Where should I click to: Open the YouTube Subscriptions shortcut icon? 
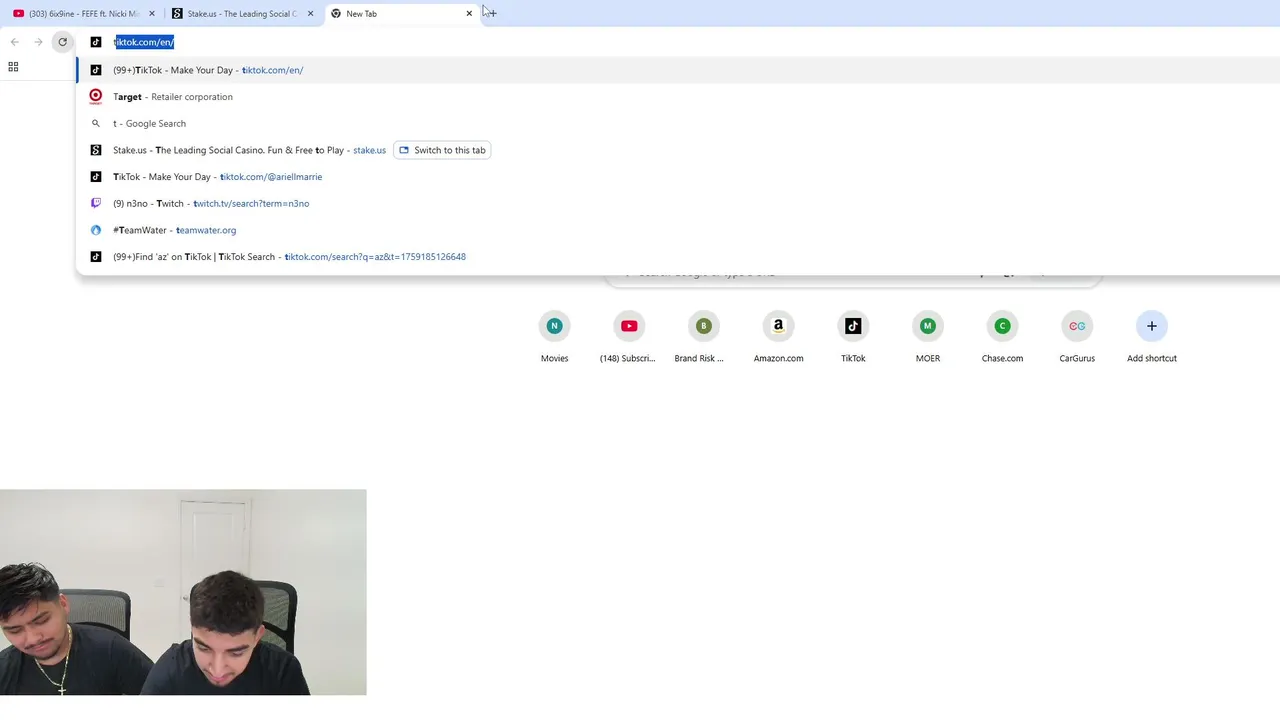(629, 326)
